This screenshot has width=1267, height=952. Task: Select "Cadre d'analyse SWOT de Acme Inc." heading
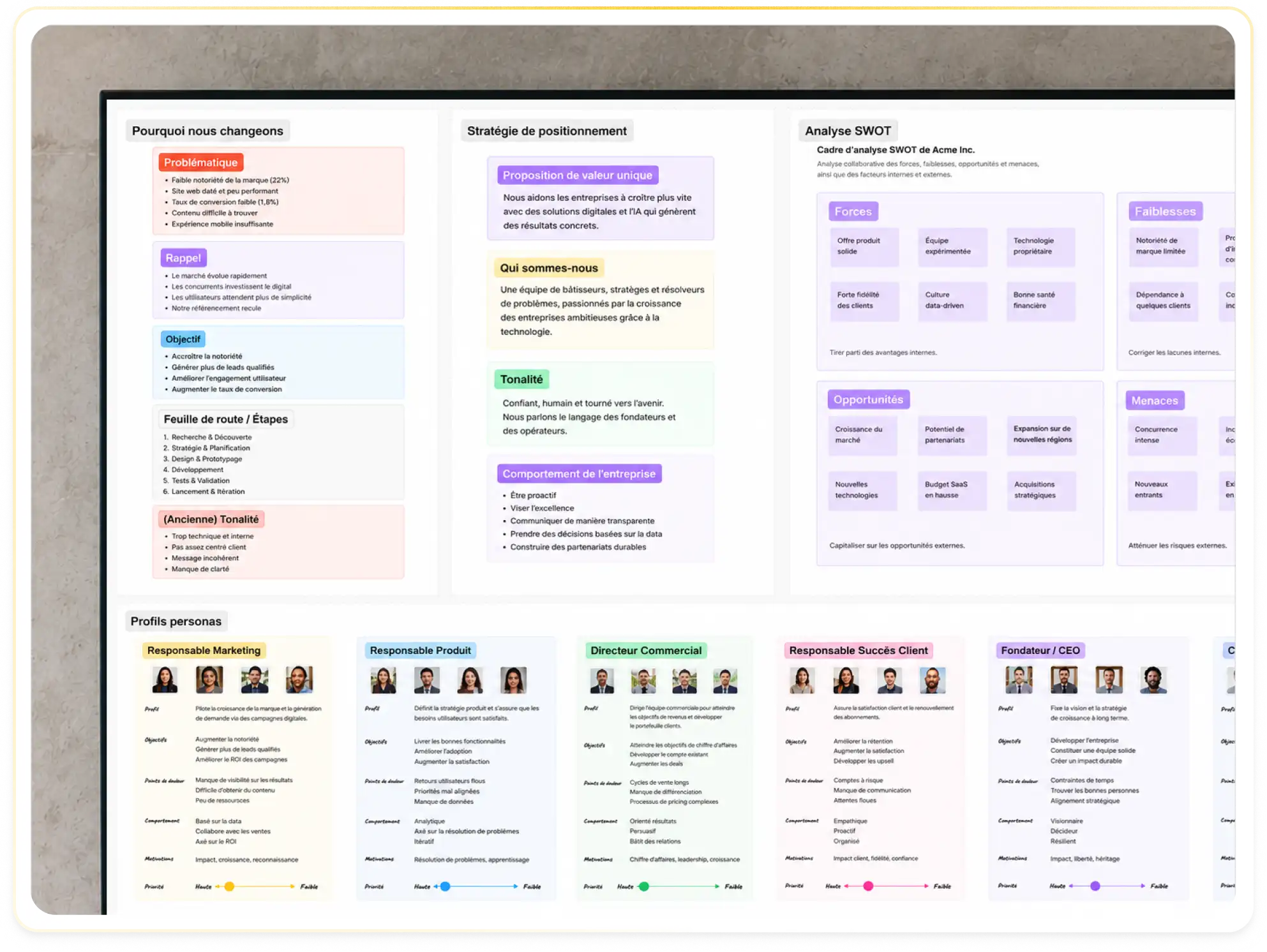click(896, 150)
